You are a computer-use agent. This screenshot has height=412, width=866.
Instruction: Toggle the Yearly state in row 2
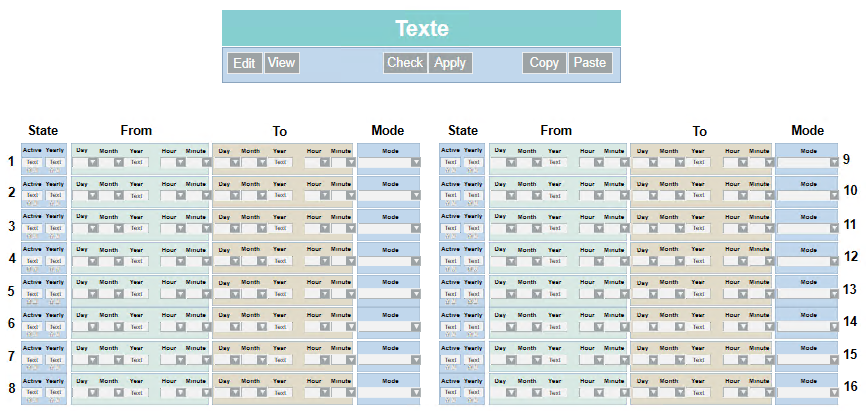point(55,194)
